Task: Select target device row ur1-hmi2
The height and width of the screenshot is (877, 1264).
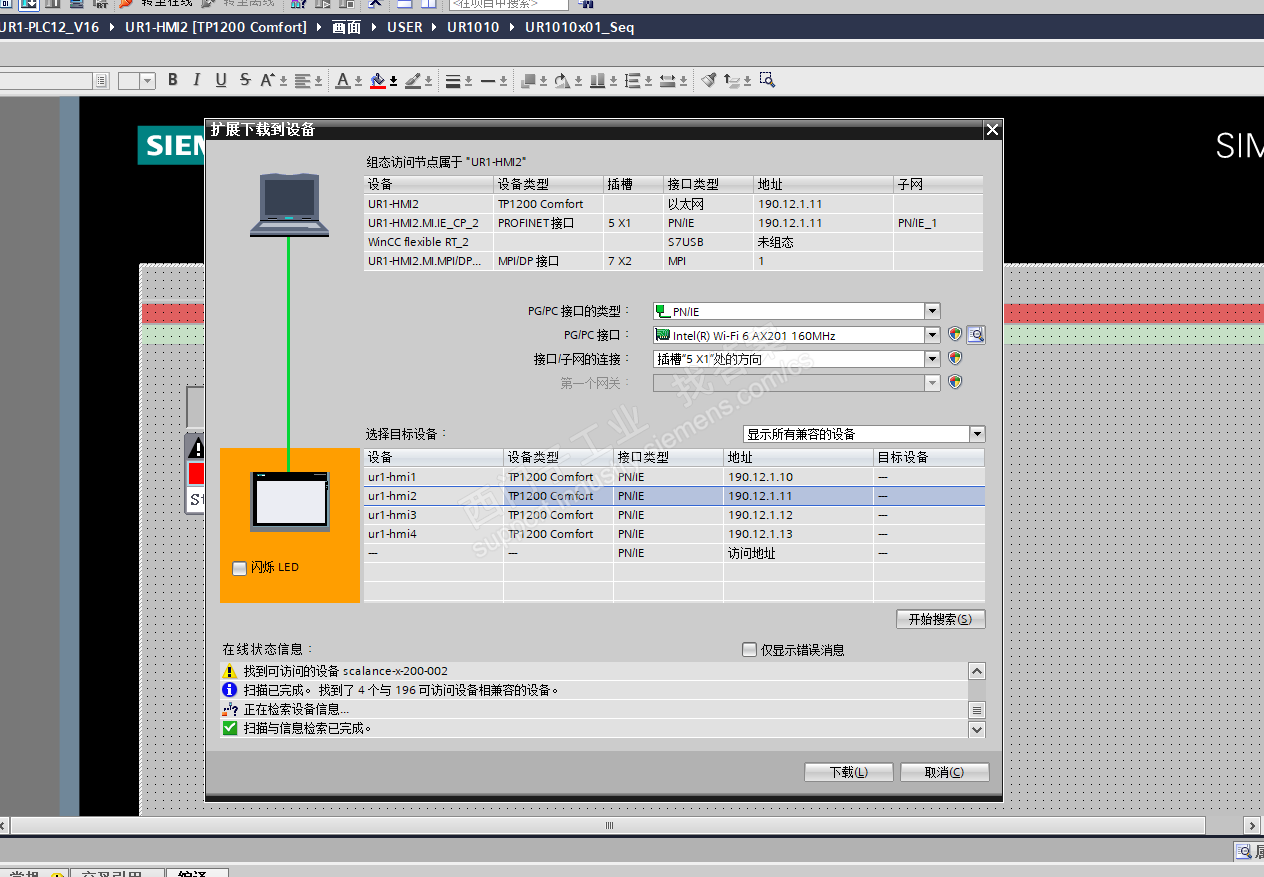Action: (674, 496)
